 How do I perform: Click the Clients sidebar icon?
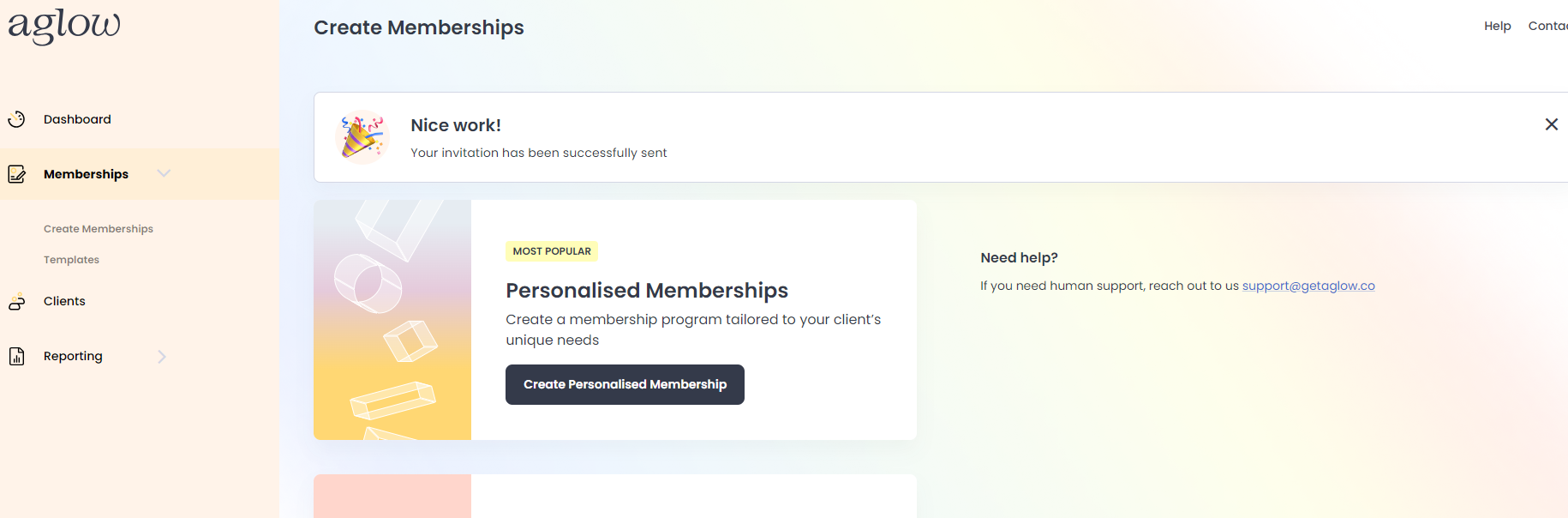pyautogui.click(x=16, y=302)
